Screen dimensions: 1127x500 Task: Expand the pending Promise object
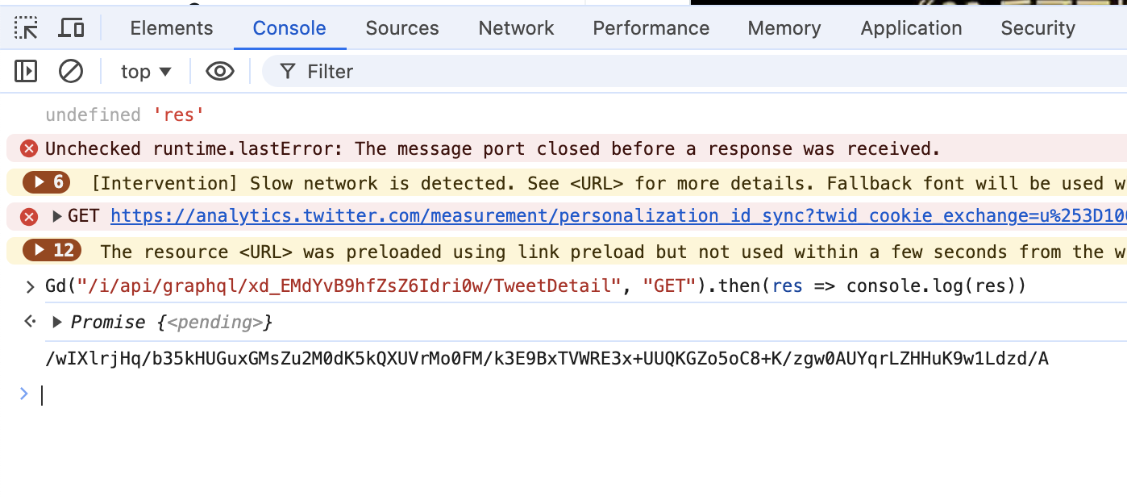(57, 322)
